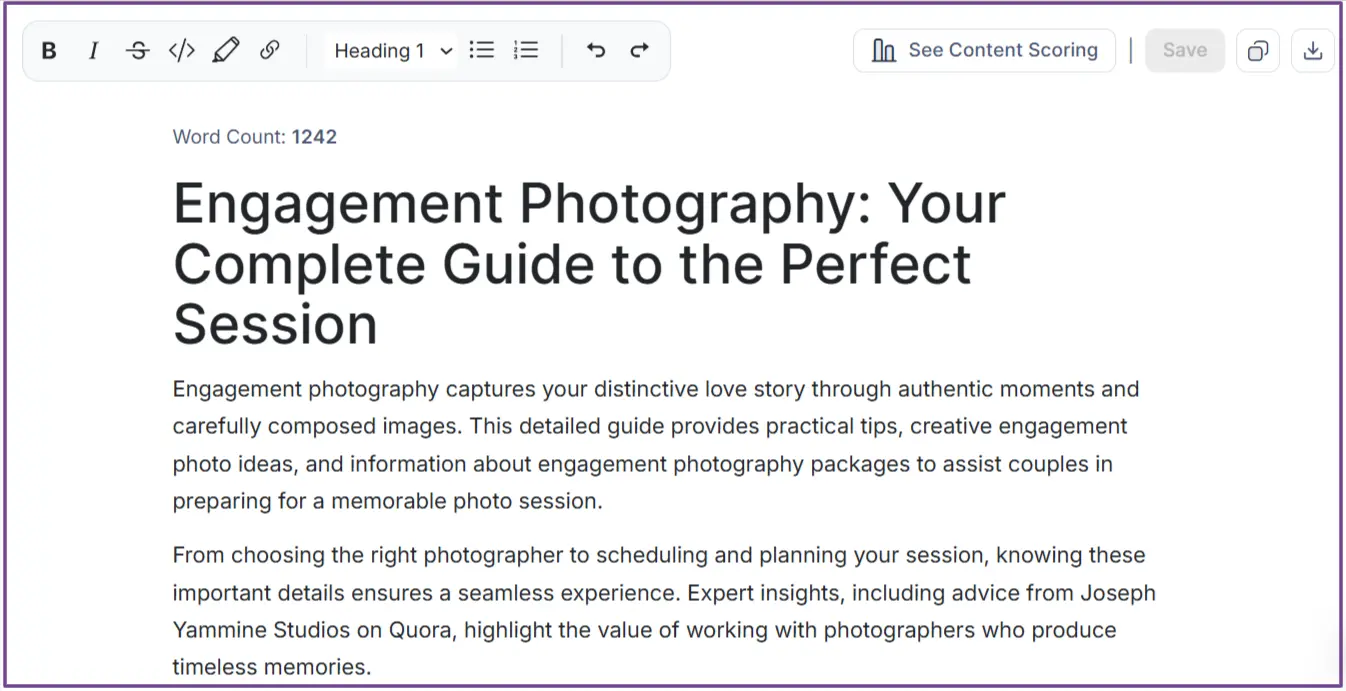Click the content scoring chart icon
Image resolution: width=1346 pixels, height=691 pixels.
point(884,50)
